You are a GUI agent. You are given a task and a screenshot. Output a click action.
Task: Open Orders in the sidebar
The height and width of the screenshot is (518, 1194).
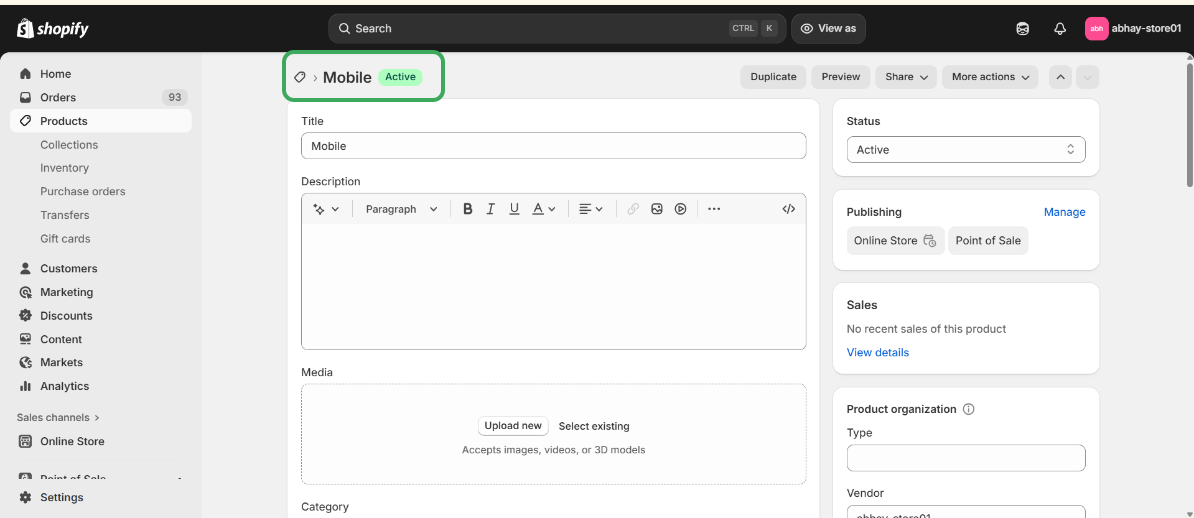click(58, 97)
